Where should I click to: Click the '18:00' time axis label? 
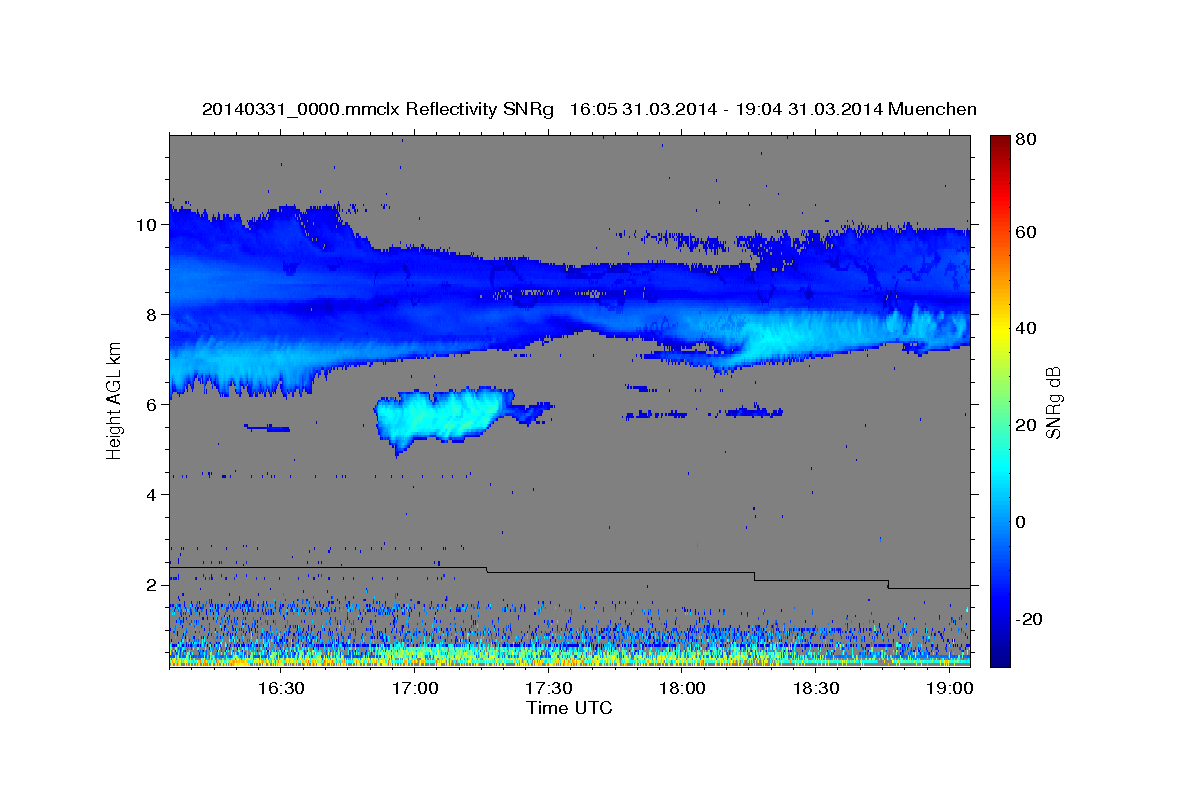coord(683,688)
